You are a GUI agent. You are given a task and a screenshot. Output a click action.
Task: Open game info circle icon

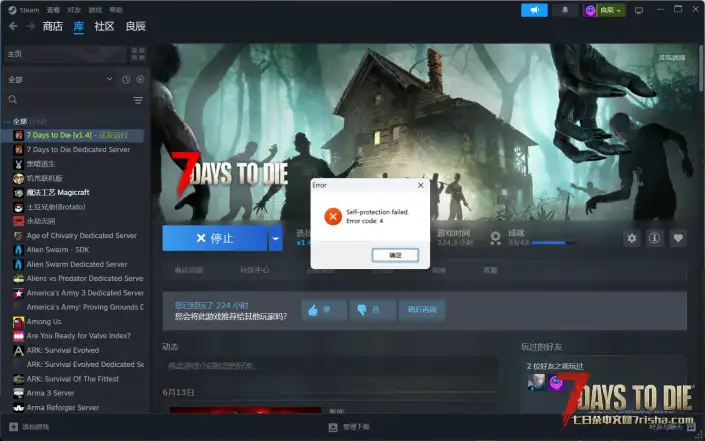point(655,238)
